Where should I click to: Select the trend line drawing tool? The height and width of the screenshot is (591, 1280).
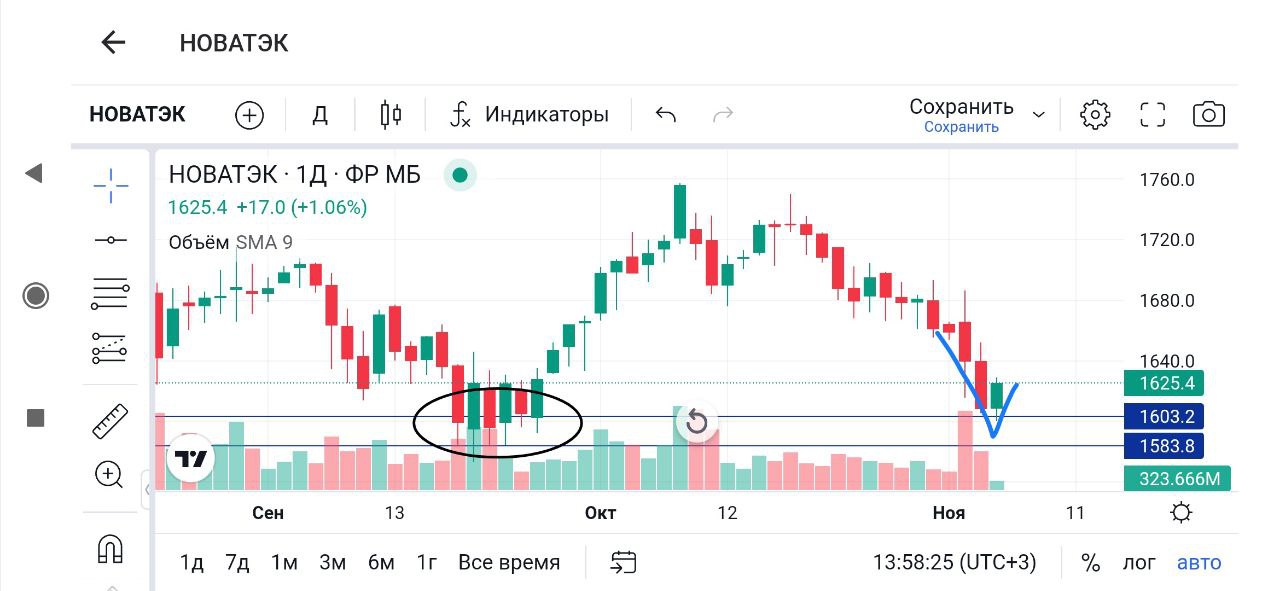tap(110, 240)
